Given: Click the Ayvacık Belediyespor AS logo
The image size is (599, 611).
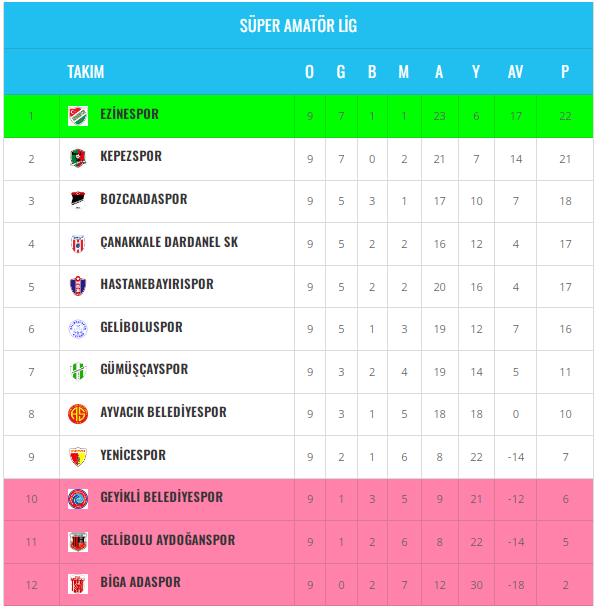Looking at the screenshot, I should coord(78,414).
